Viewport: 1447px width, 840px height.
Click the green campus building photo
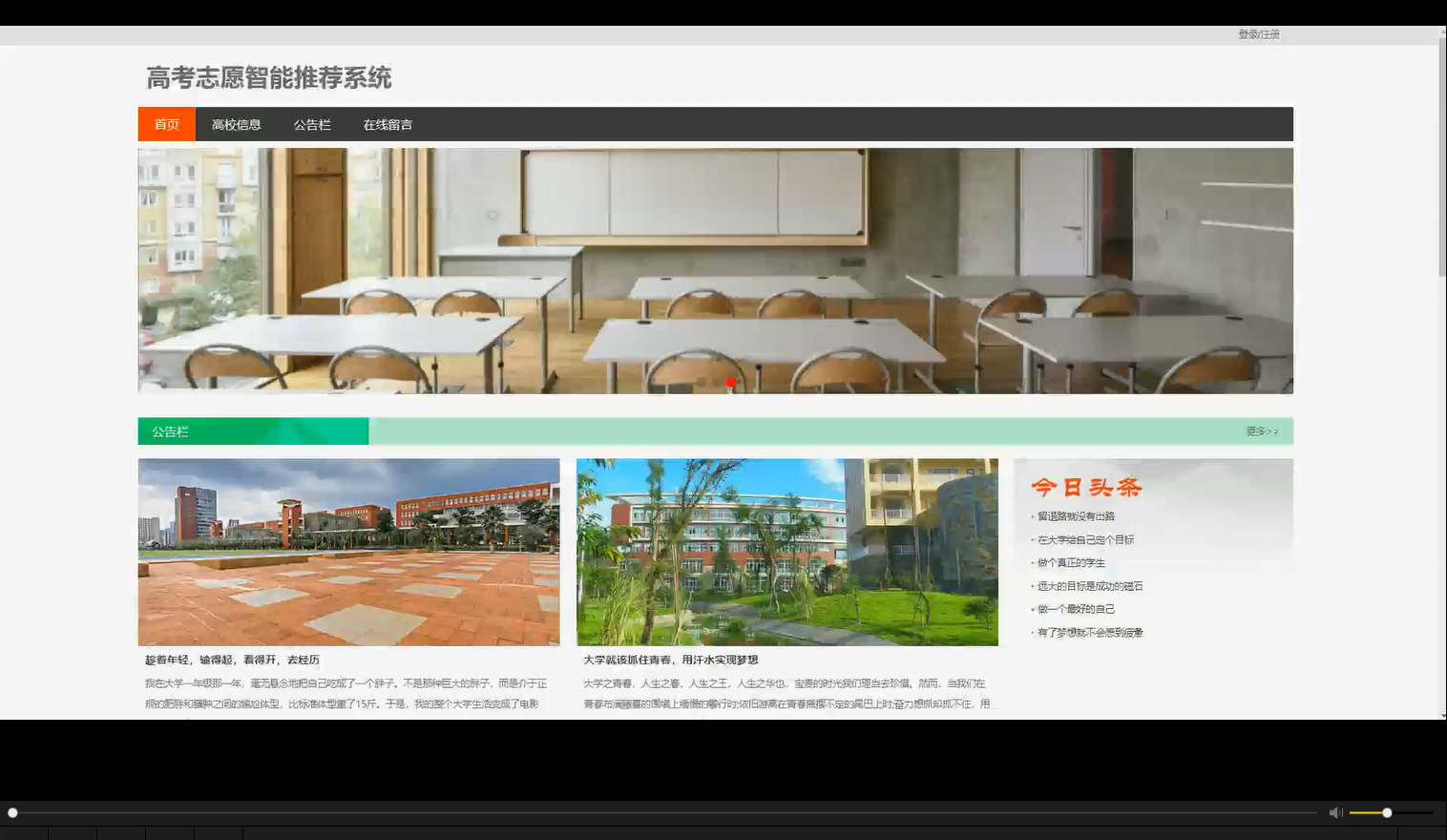coord(786,552)
